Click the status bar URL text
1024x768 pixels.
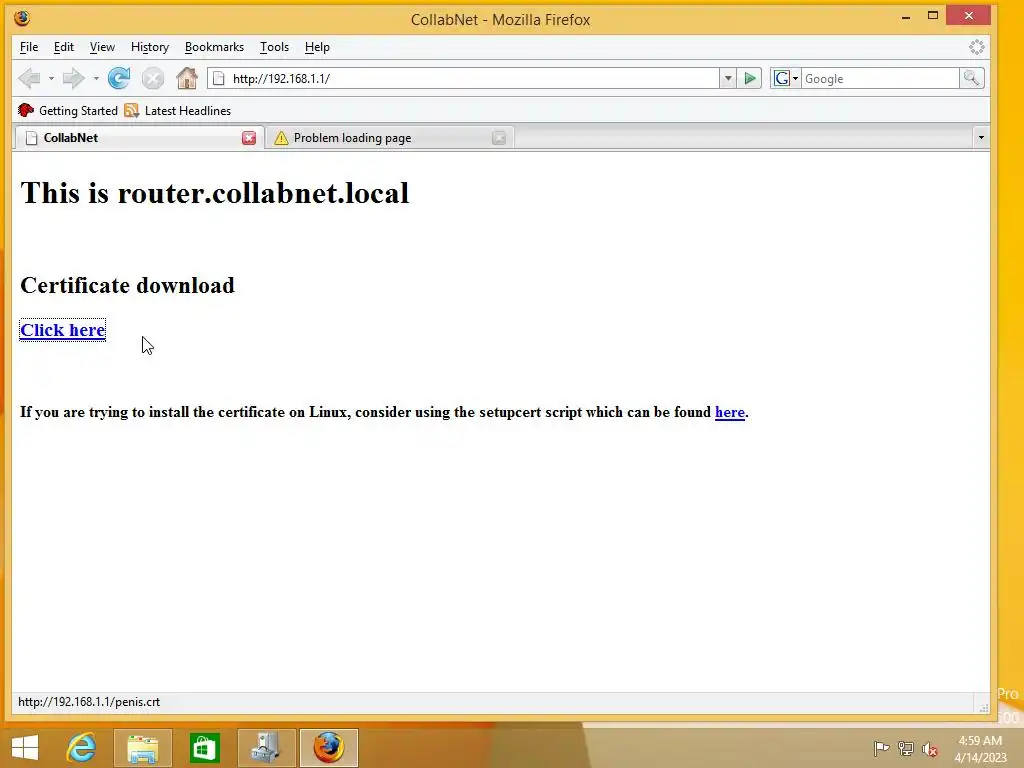pos(89,702)
